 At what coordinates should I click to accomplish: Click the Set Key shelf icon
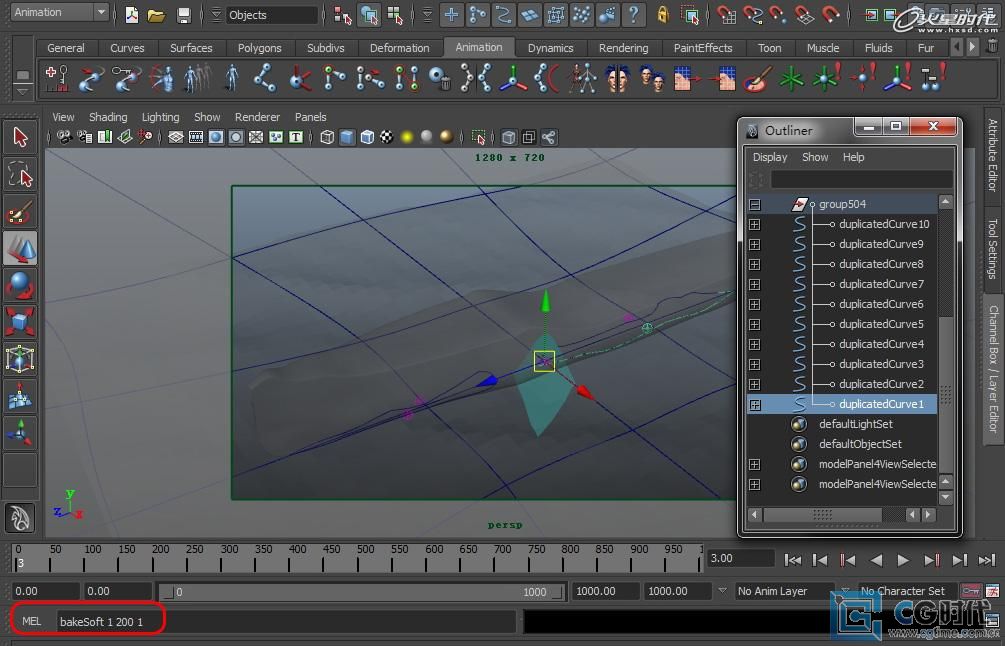point(57,79)
